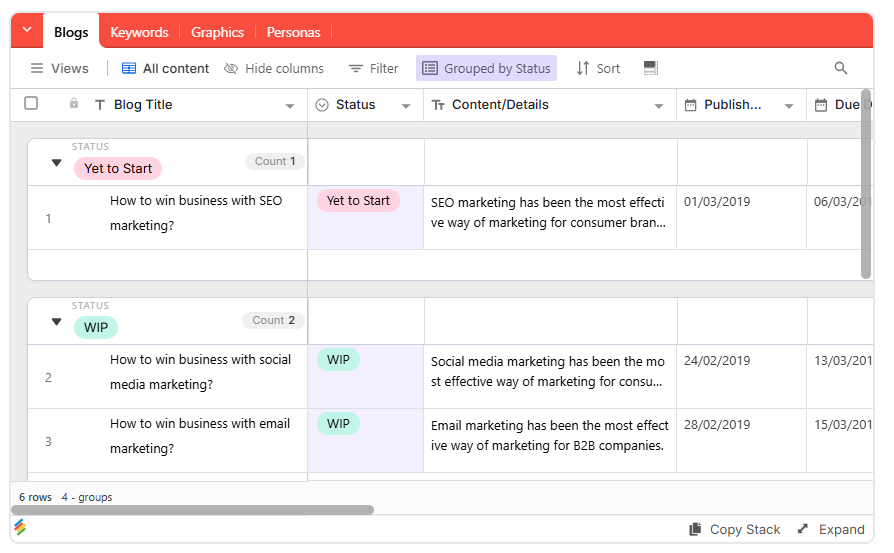Click the horizontal scrollbar thumb
Viewport: 894px width, 553px height.
point(193,510)
